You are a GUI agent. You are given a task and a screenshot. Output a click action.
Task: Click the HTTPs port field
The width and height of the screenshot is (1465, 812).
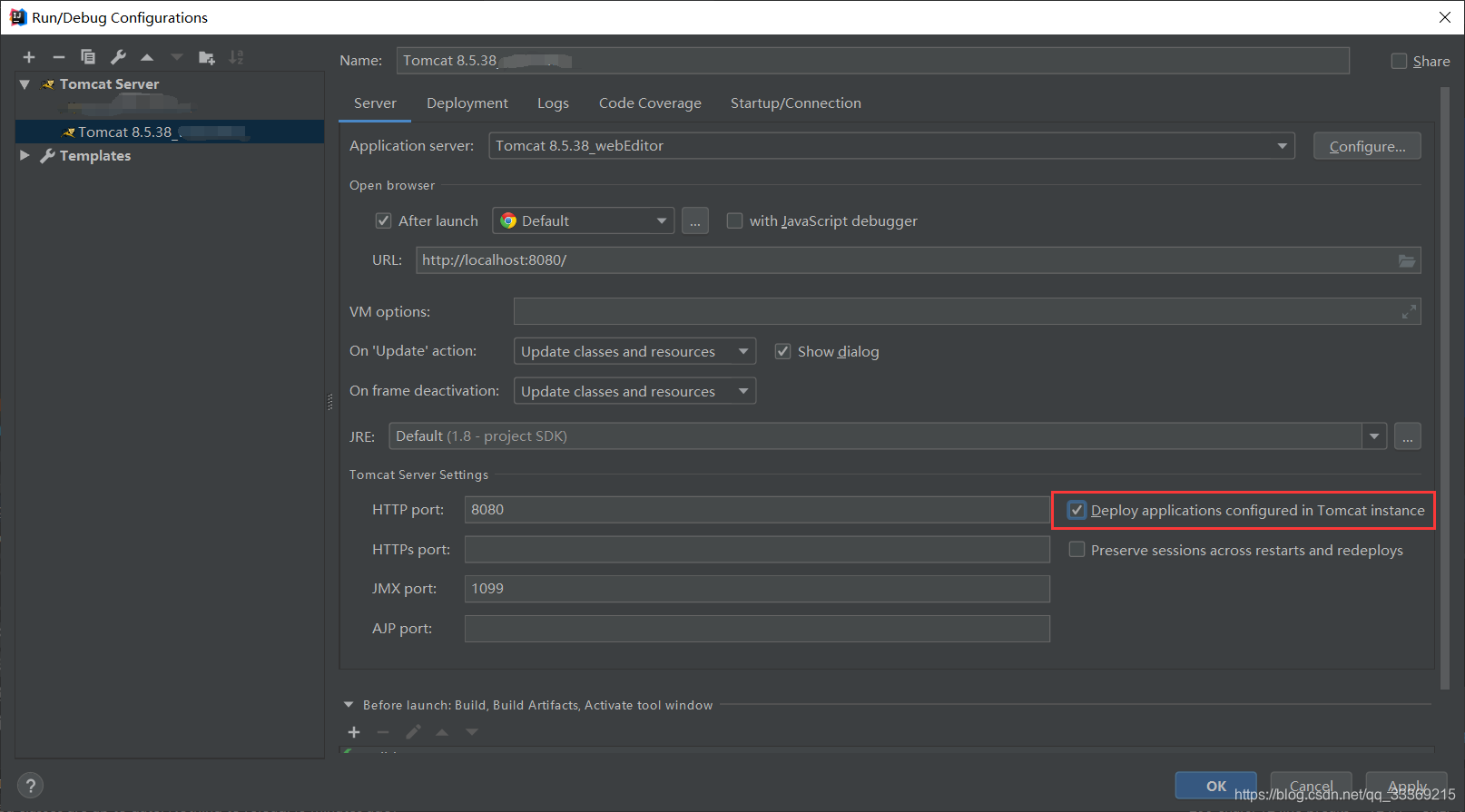[x=757, y=550]
